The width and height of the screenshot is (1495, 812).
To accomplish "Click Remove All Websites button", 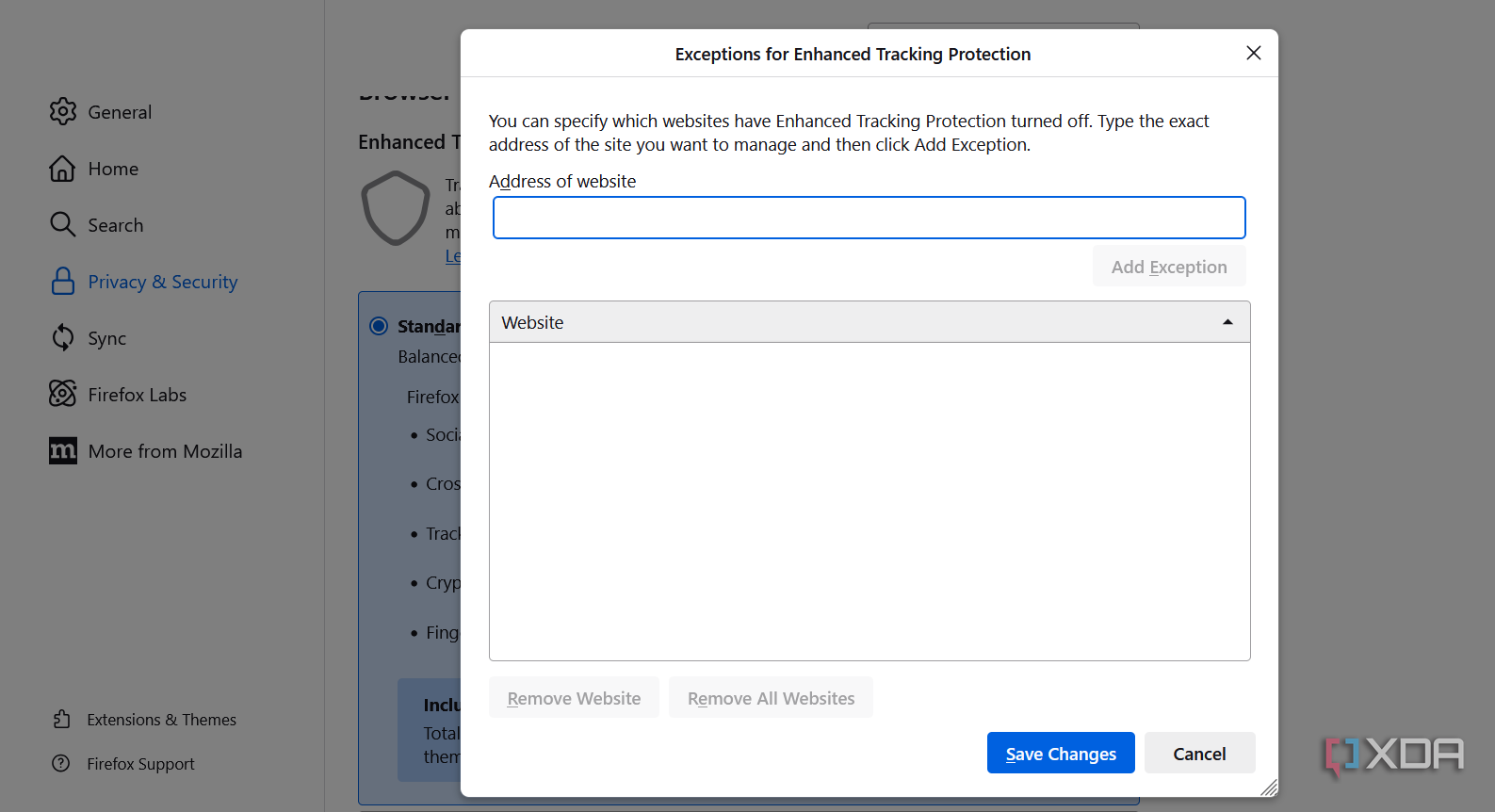I will pos(771,697).
